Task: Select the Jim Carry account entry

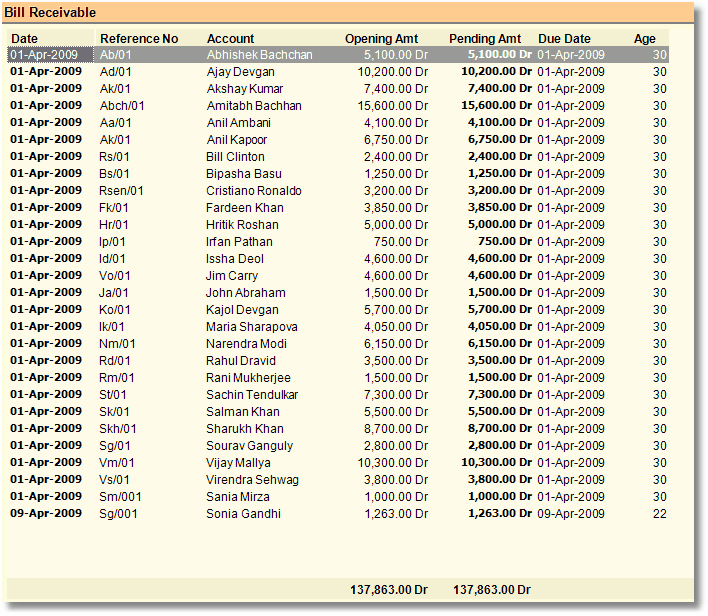Action: point(232,276)
